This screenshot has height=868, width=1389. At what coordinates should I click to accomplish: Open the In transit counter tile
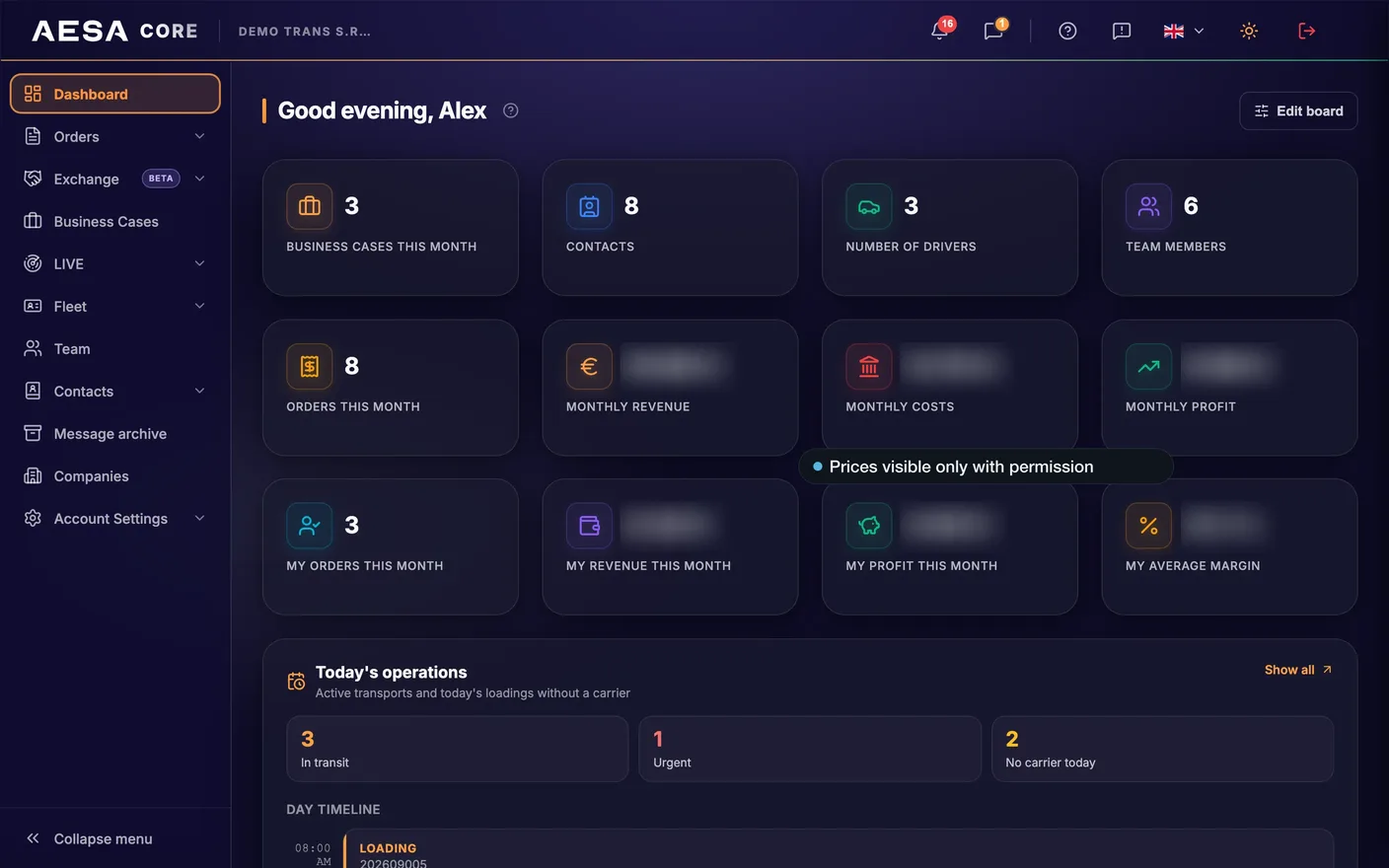point(457,749)
